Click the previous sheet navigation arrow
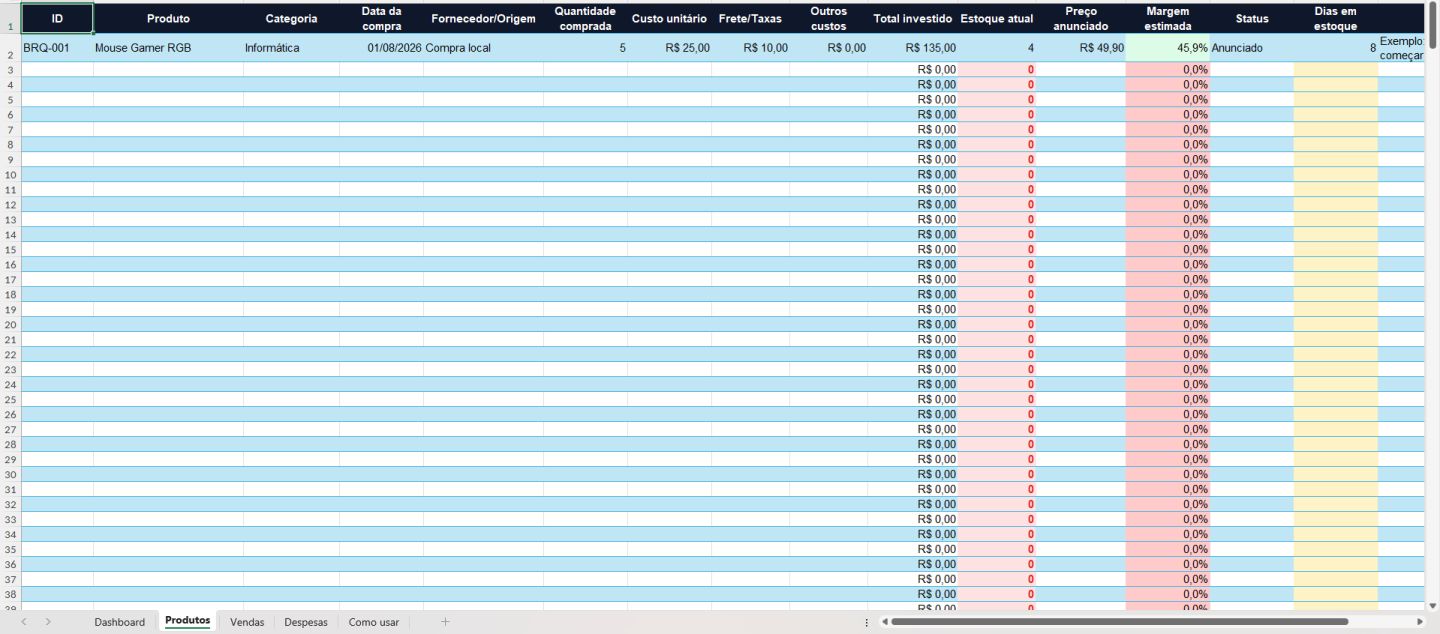The width and height of the screenshot is (1440, 634). [24, 622]
